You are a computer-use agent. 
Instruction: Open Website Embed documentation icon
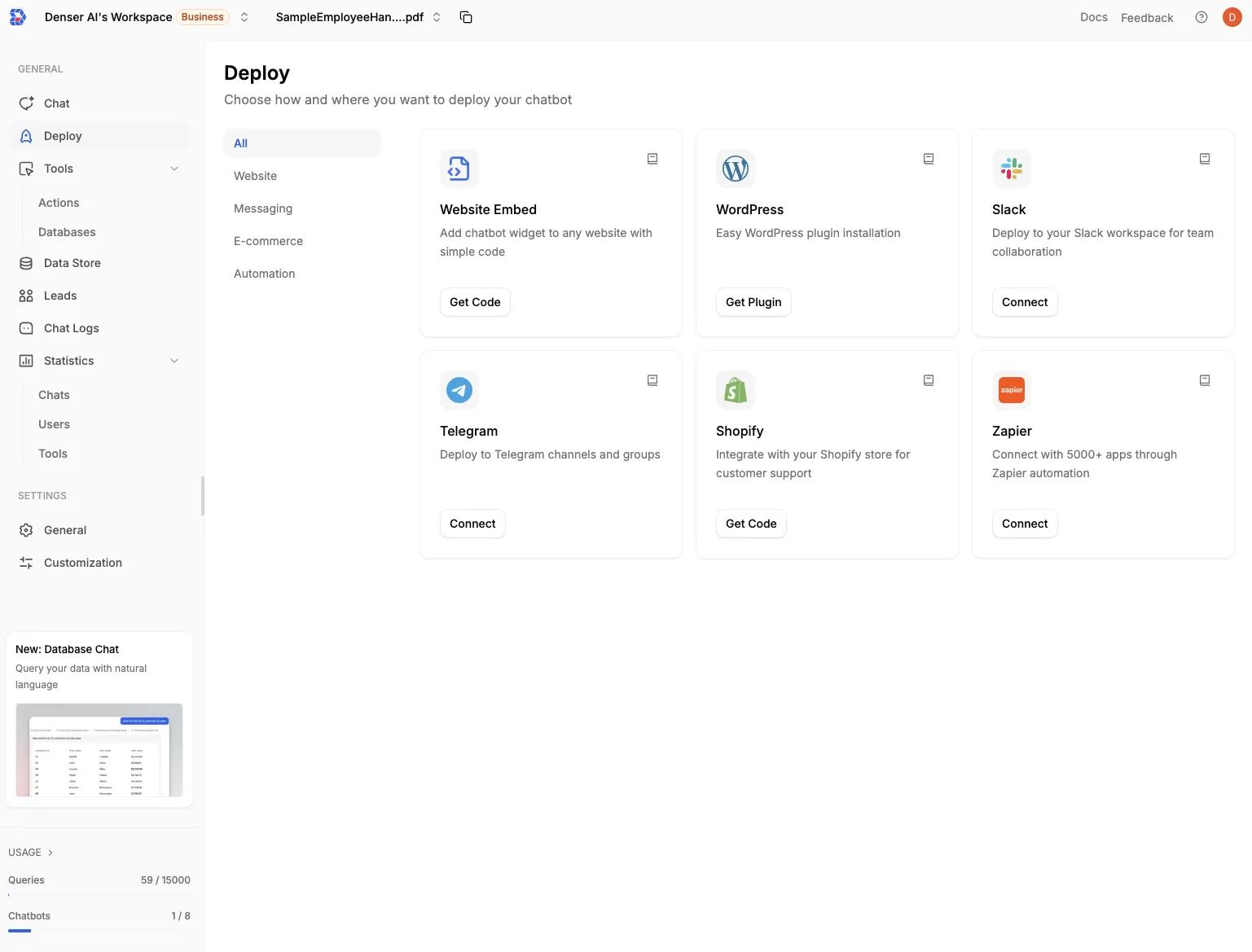click(x=652, y=158)
